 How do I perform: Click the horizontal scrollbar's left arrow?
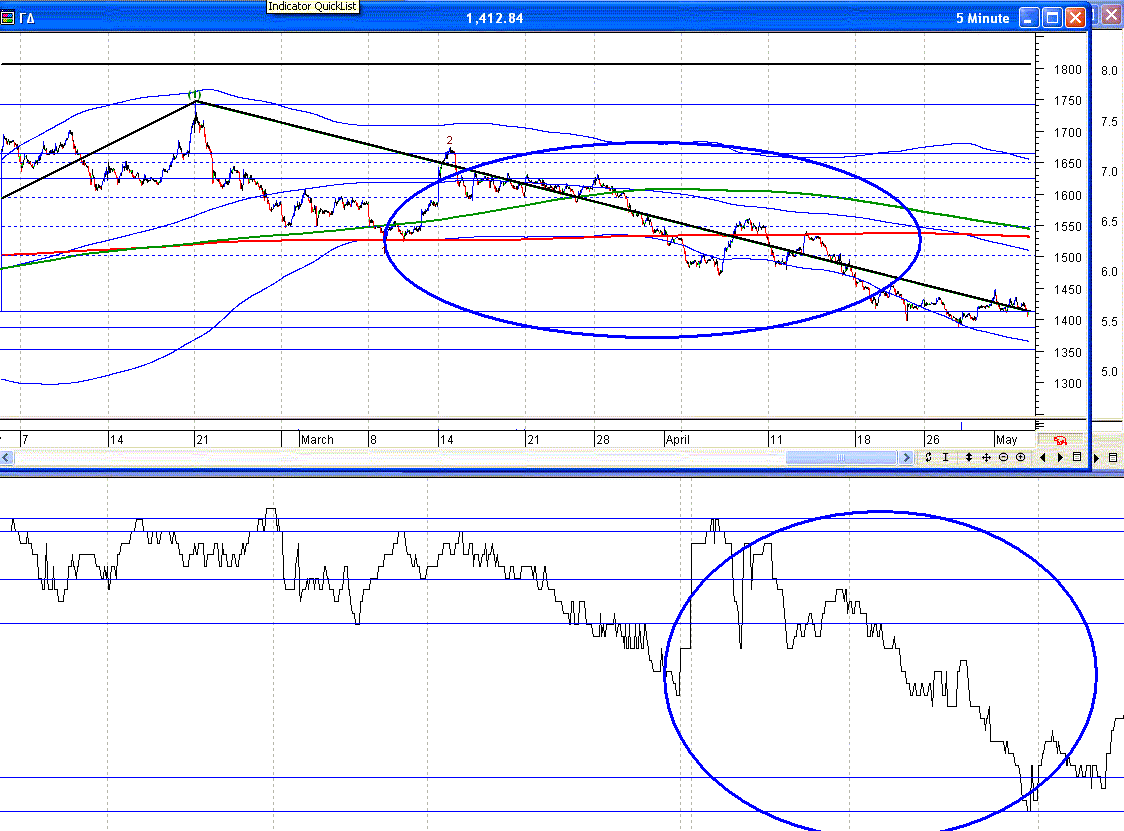[x=6, y=457]
